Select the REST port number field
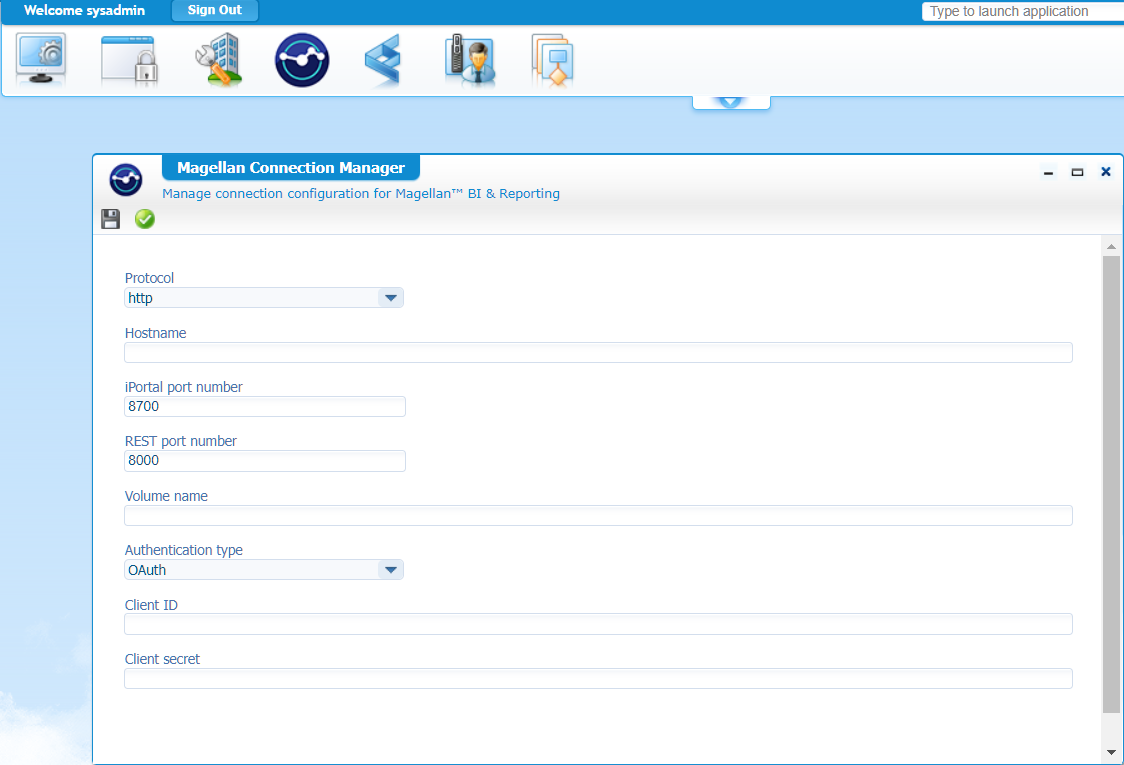The image size is (1124, 765). tap(265, 461)
